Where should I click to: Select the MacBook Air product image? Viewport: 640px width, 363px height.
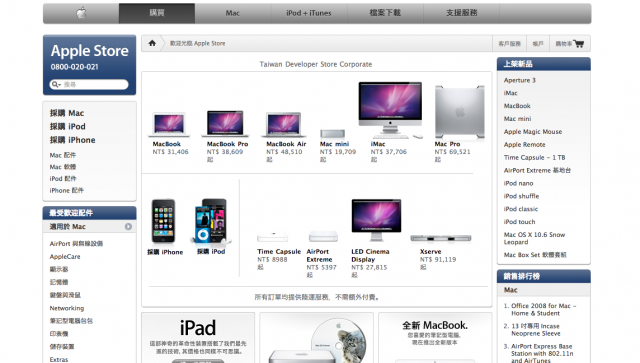[284, 125]
